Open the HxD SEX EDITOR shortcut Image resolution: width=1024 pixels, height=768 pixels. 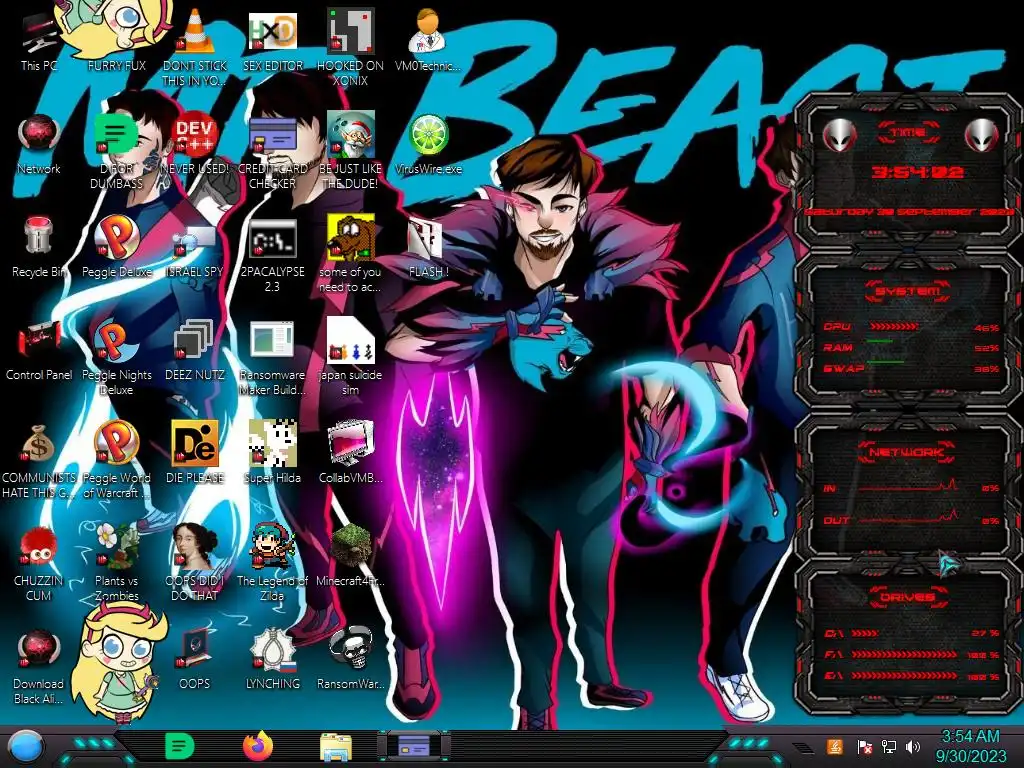273,40
